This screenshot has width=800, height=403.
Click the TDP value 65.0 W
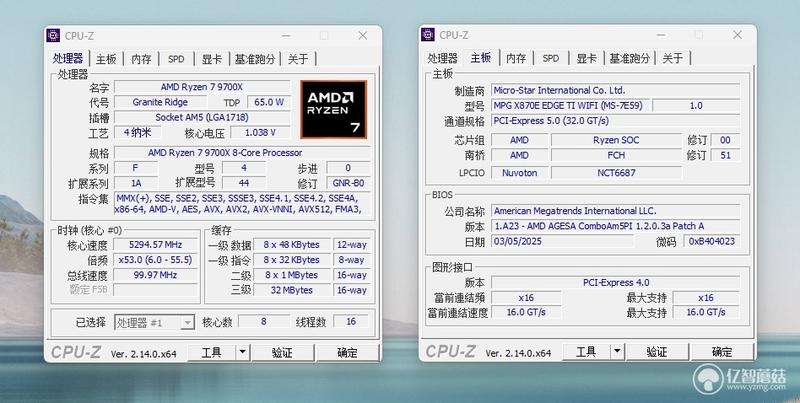click(269, 102)
